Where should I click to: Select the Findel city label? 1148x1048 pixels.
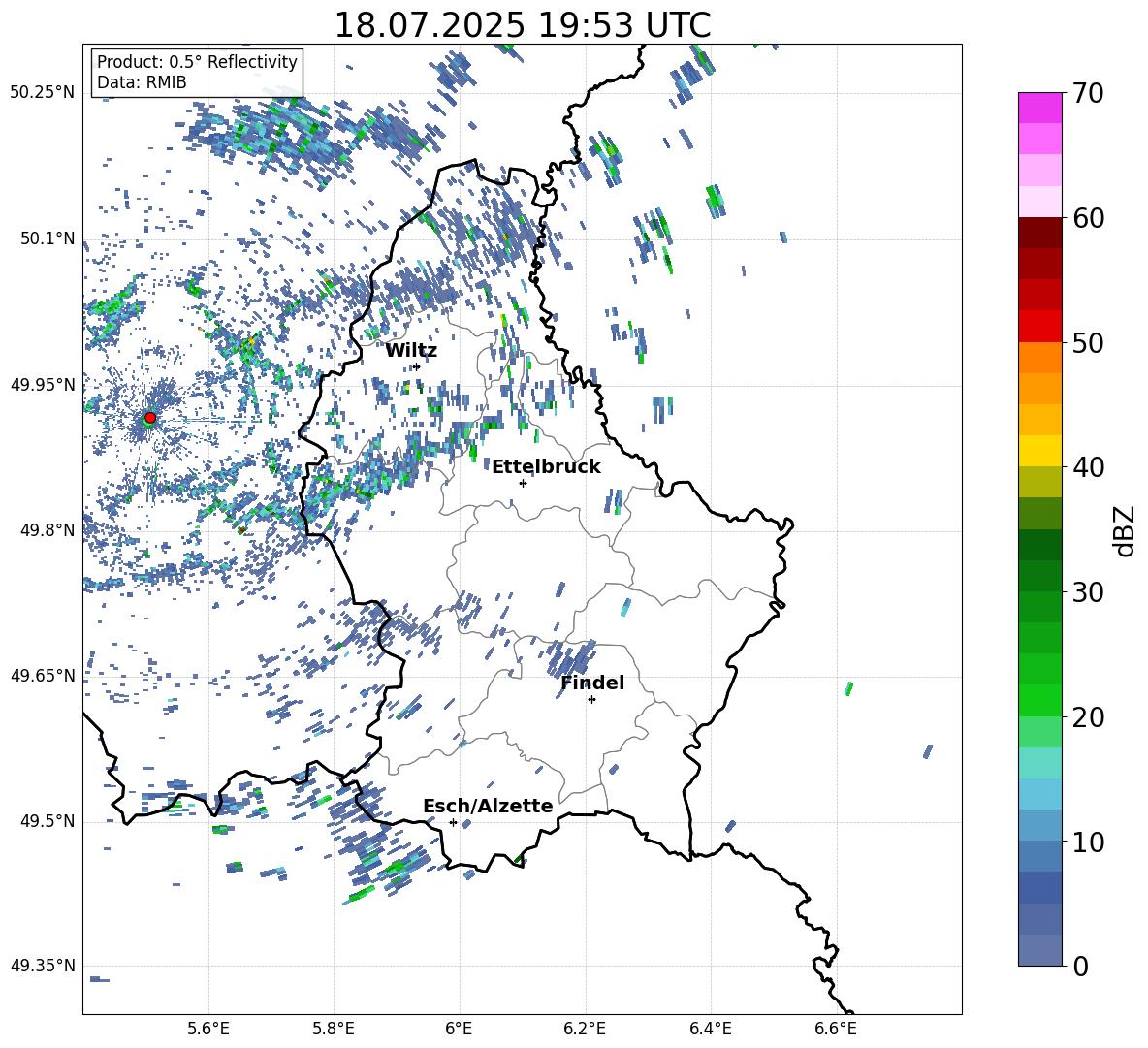[x=592, y=683]
